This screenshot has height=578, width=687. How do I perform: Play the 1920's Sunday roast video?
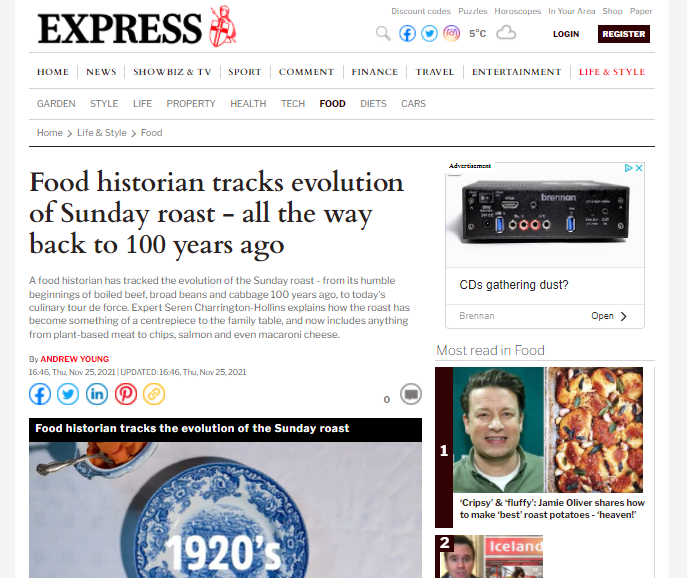[x=225, y=510]
